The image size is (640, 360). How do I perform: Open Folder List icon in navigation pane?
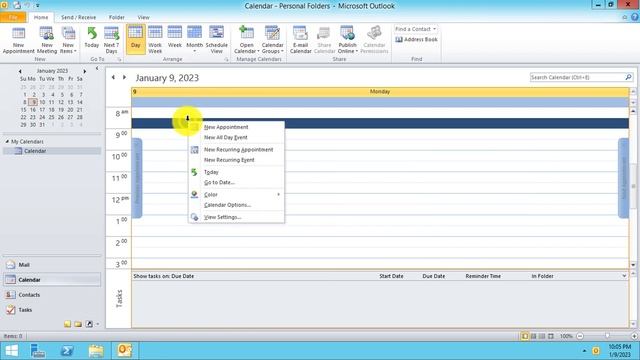pos(78,324)
